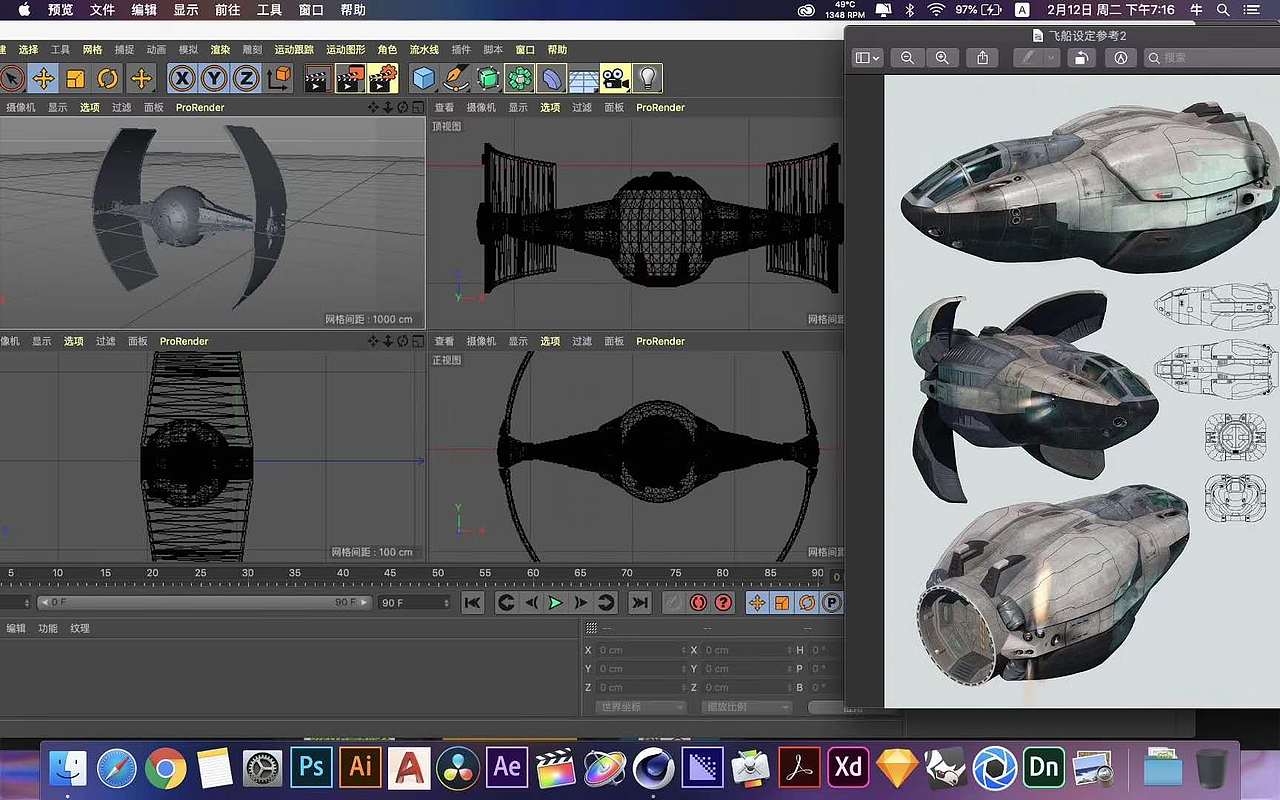Add a Cube primitive object

[x=424, y=78]
